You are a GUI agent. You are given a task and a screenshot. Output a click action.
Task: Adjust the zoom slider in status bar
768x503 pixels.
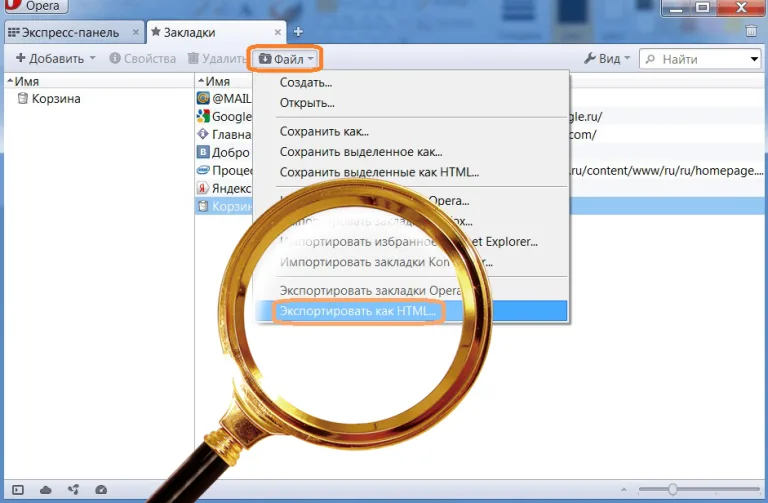[673, 489]
